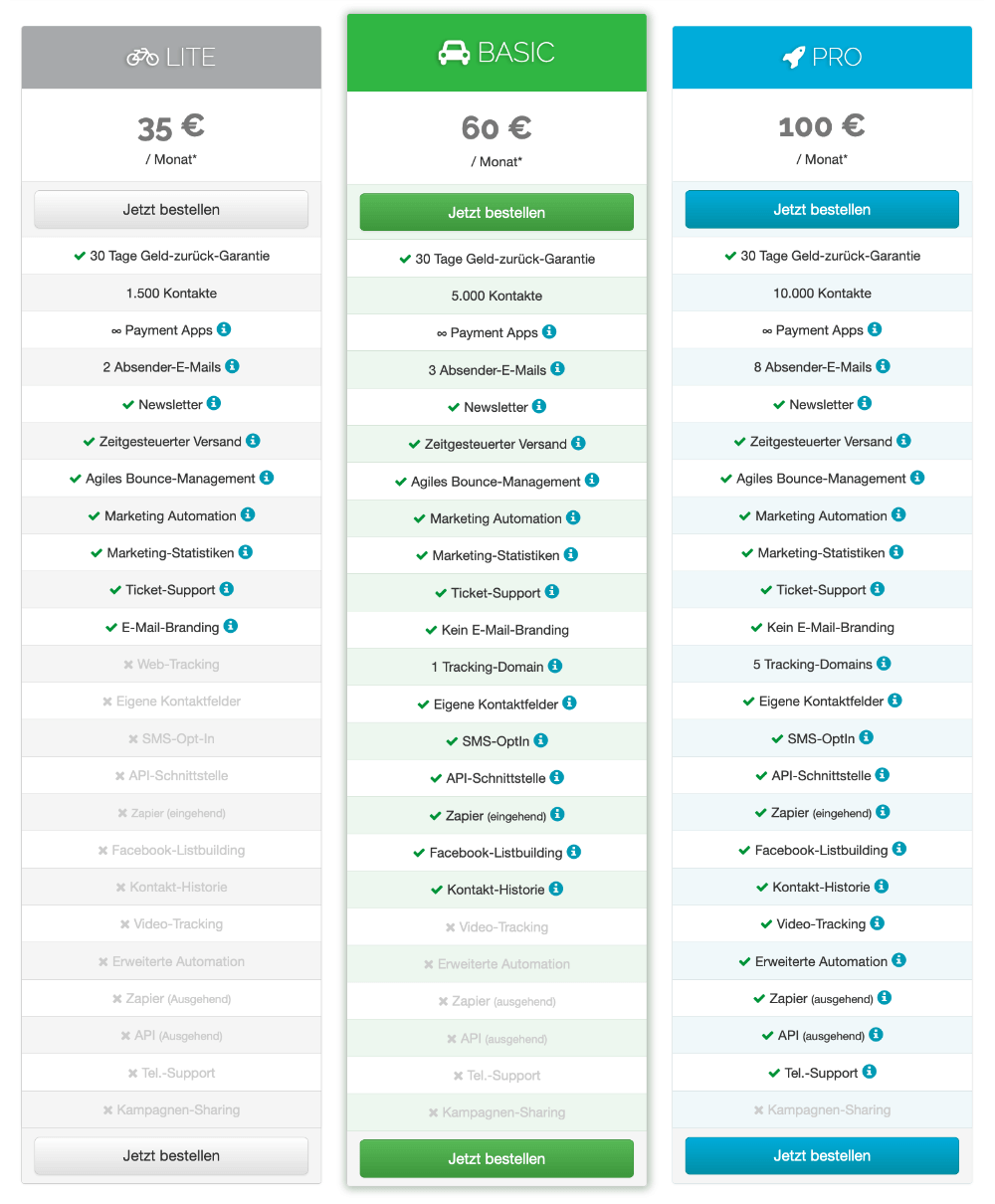
Task: Click bottom LITE Jetzt bestellen button
Action: (x=171, y=1156)
